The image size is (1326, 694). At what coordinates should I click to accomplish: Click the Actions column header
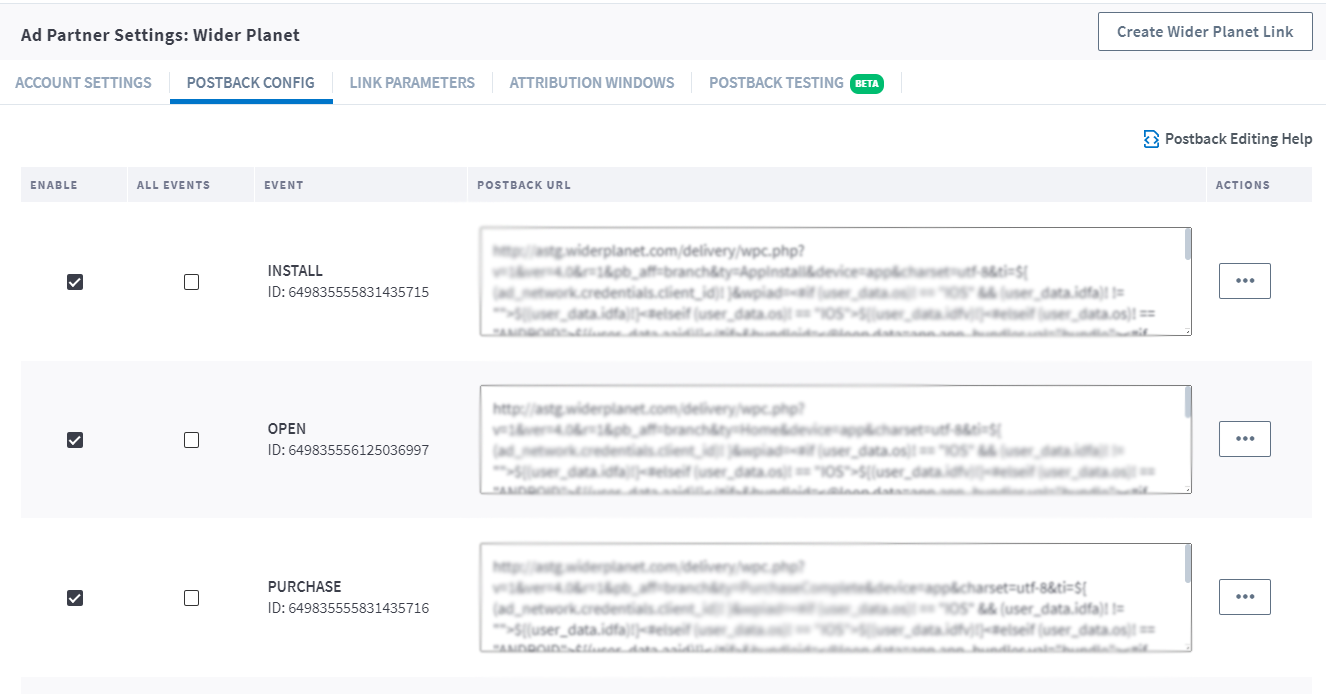pyautogui.click(x=1243, y=185)
